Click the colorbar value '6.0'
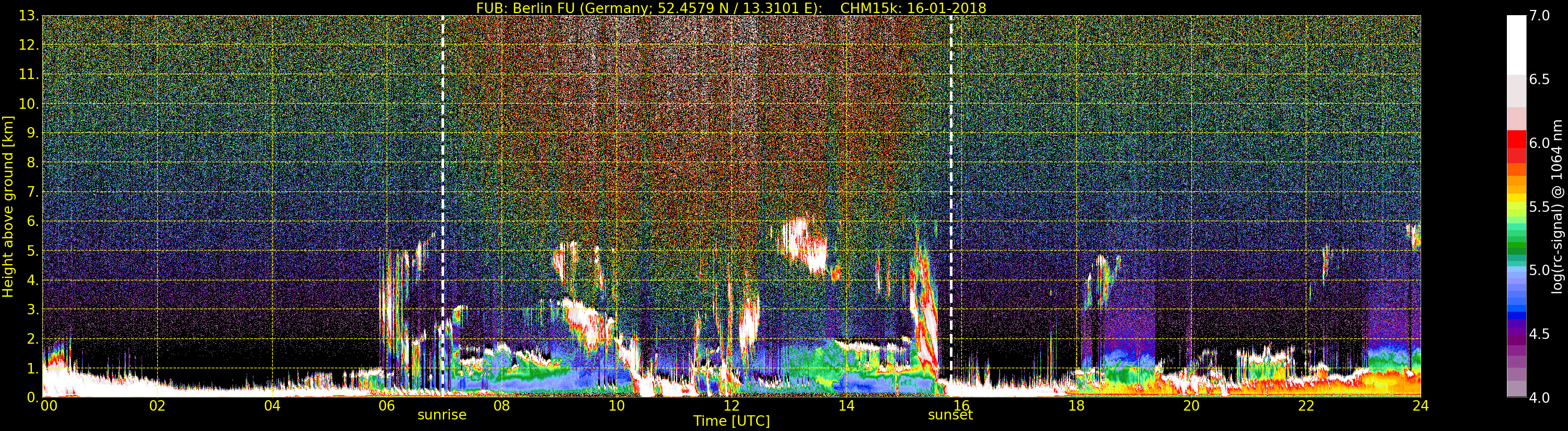1568x431 pixels. [x=1539, y=143]
